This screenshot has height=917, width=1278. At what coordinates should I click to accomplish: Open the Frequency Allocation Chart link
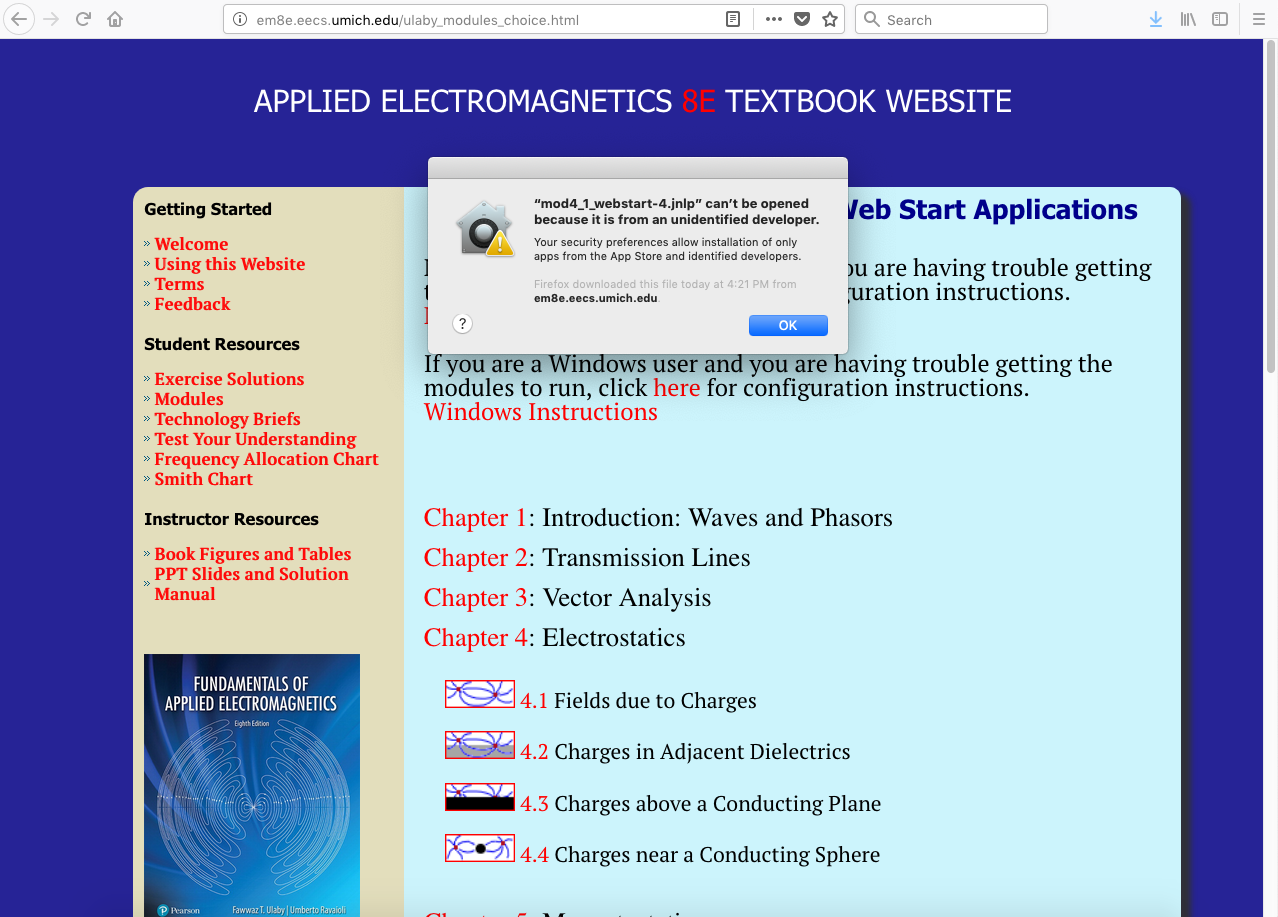coord(266,459)
